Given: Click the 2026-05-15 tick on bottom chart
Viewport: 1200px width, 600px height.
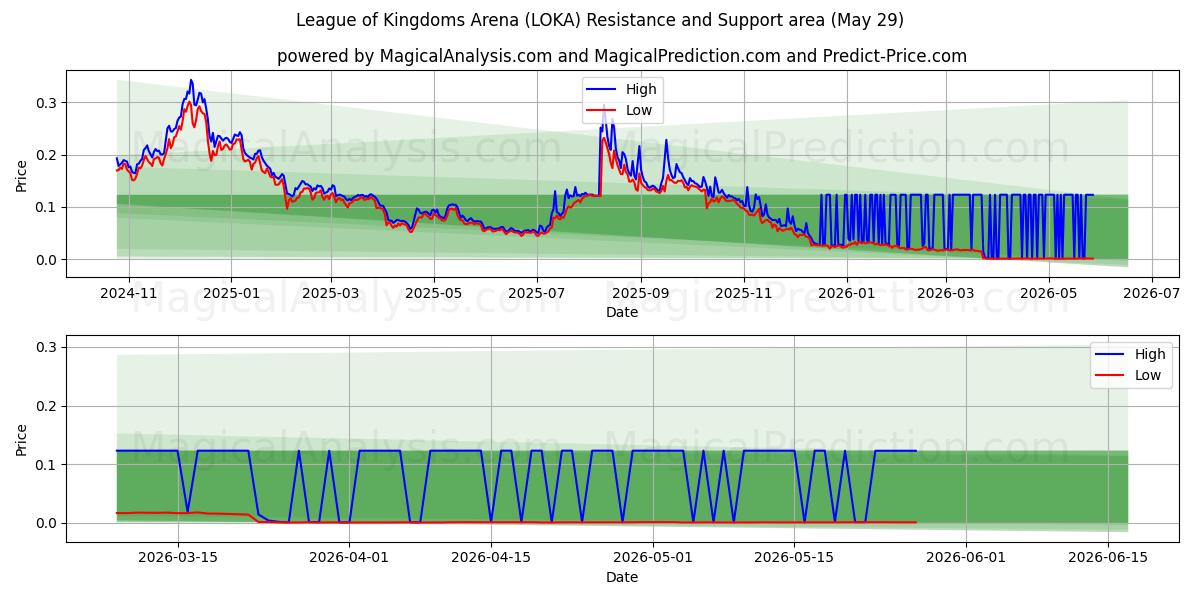Looking at the screenshot, I should 794,560.
